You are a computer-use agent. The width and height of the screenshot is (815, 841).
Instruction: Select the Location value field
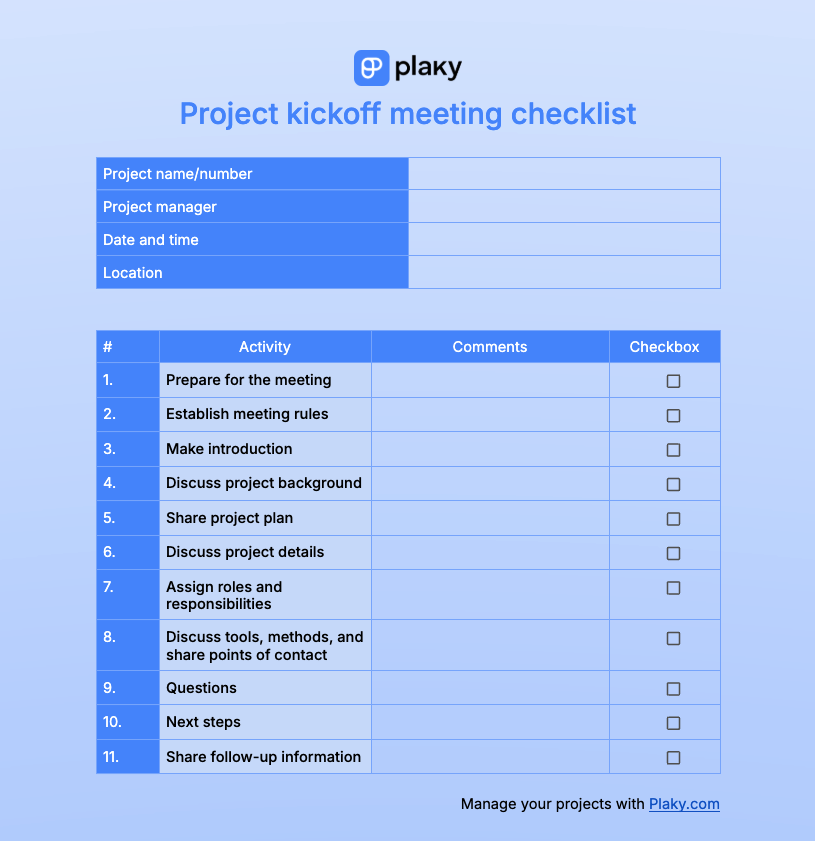click(x=564, y=273)
